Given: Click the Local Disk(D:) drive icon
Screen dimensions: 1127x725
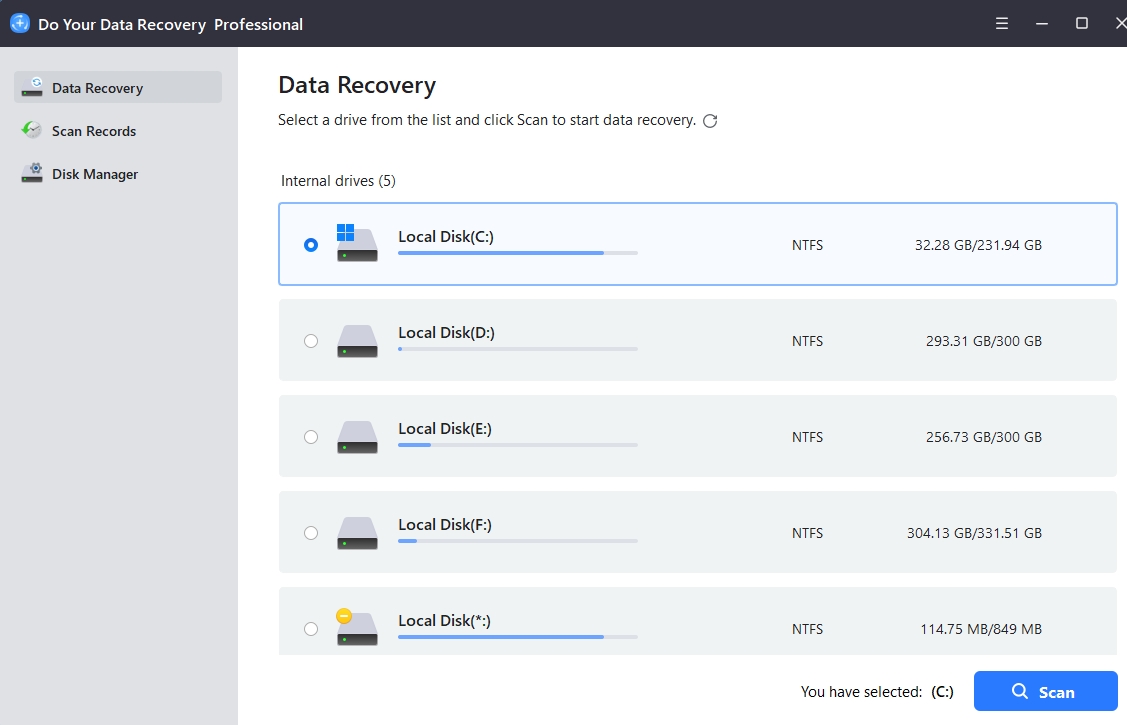Looking at the screenshot, I should [x=357, y=340].
